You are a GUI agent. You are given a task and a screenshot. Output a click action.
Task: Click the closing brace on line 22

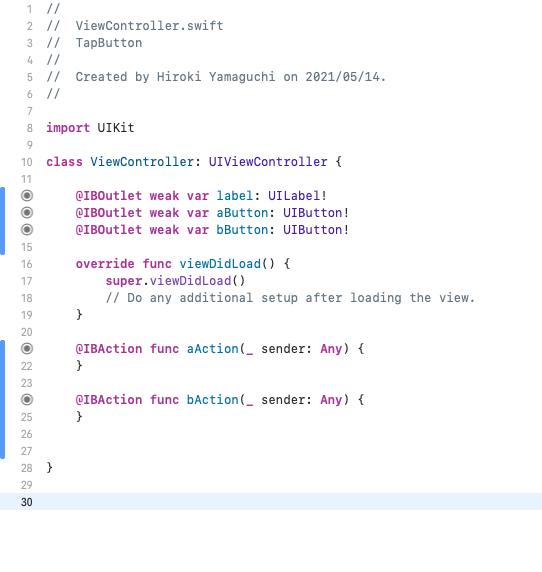coord(79,366)
